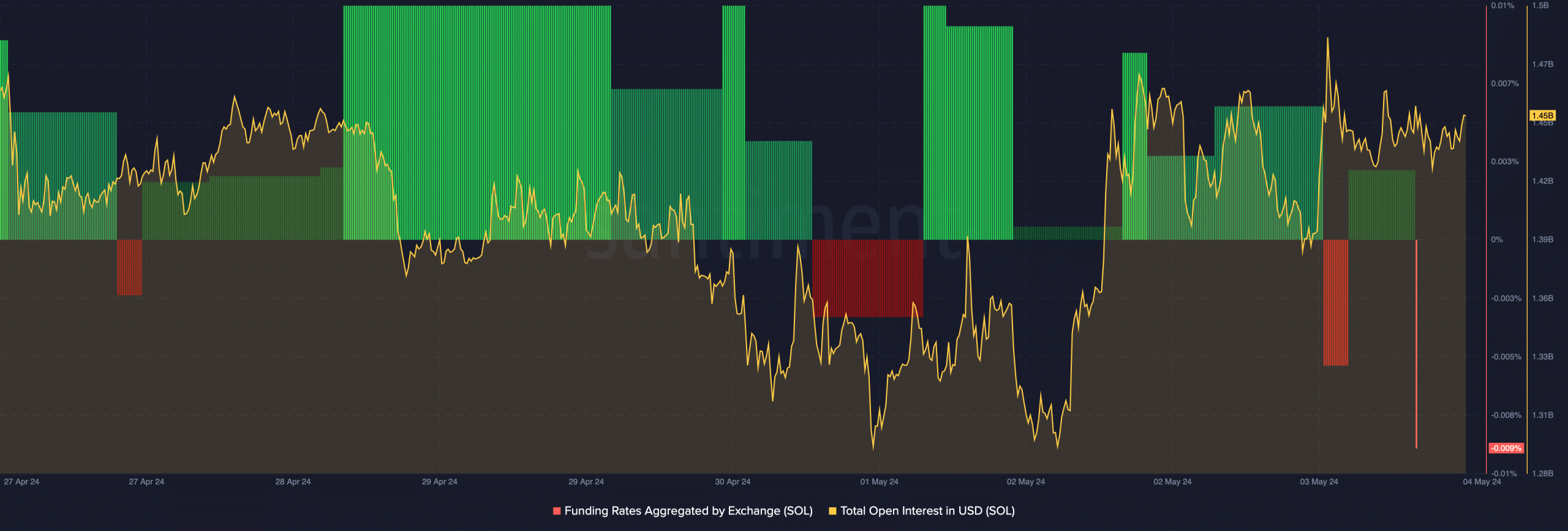The height and width of the screenshot is (531, 1568).
Task: Click the red Funding Rates legend swatch
Action: [x=557, y=511]
